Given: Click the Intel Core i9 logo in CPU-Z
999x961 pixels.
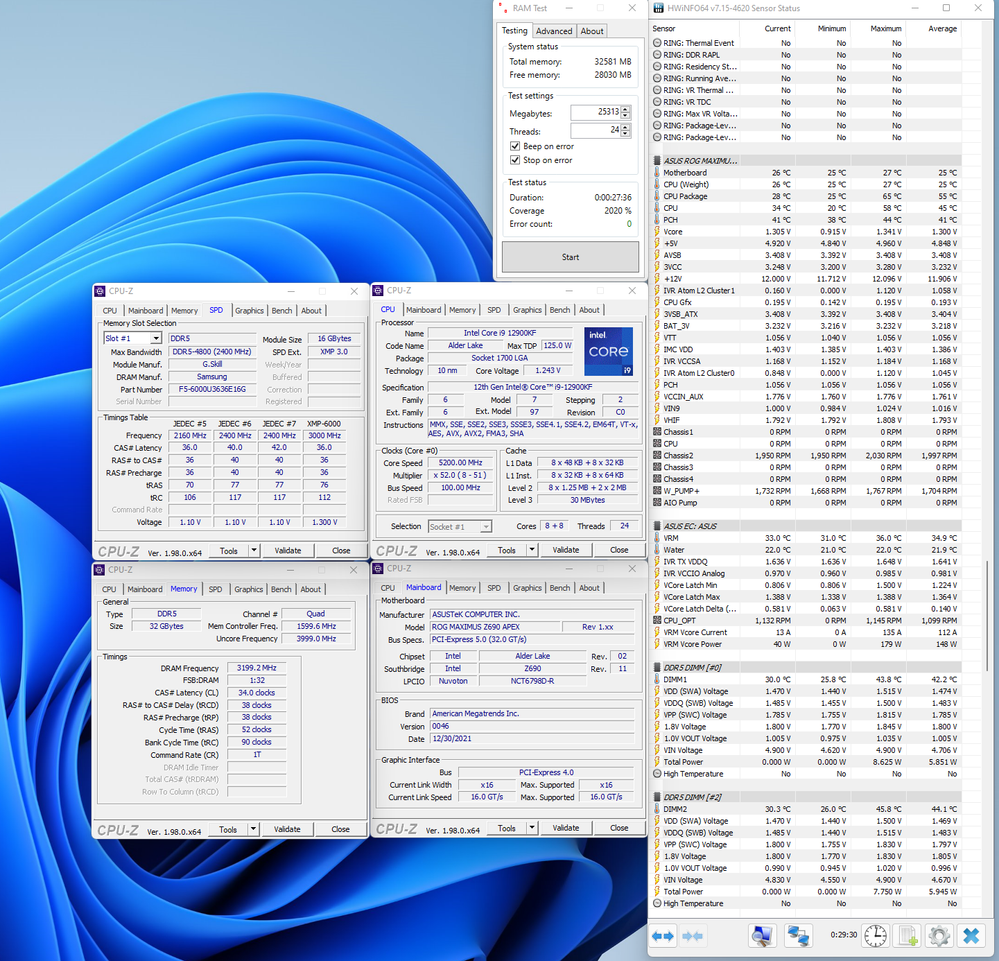Looking at the screenshot, I should [608, 351].
